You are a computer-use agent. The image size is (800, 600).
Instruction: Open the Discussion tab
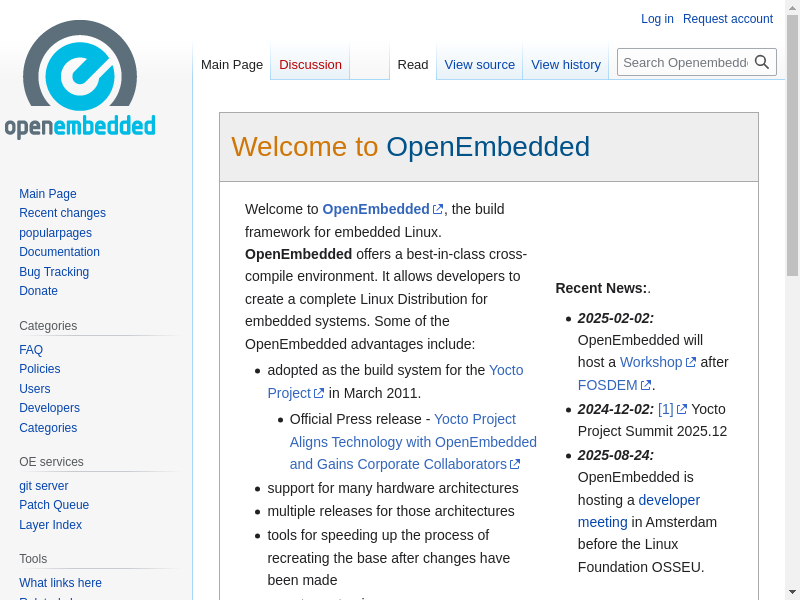tap(310, 65)
